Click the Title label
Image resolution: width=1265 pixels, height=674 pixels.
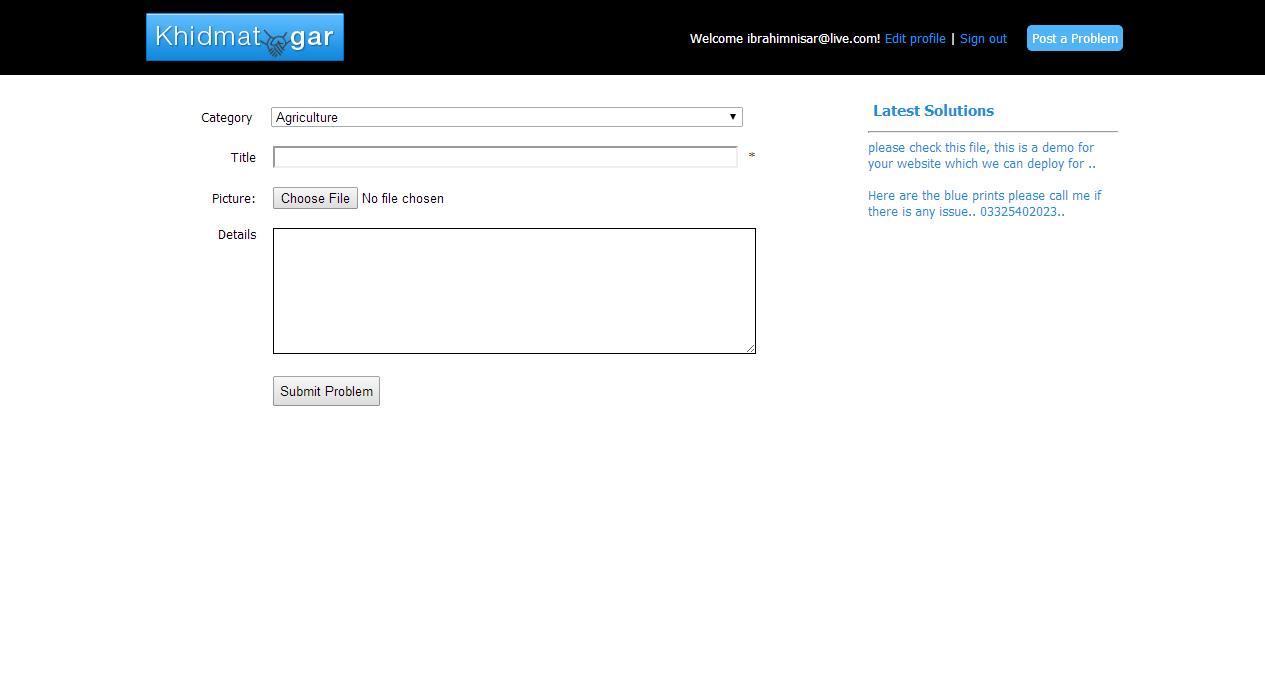click(x=243, y=157)
